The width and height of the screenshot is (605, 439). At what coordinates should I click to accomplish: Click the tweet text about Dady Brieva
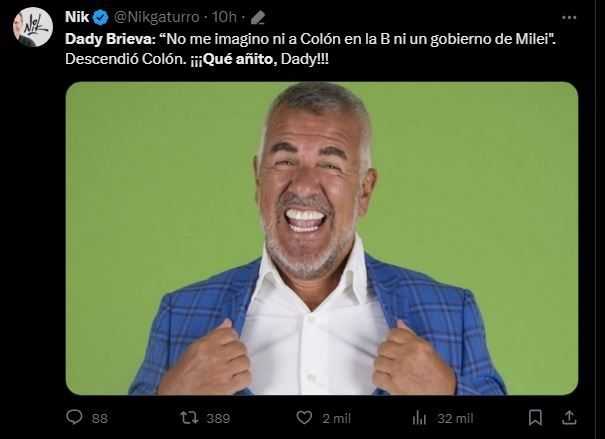tap(310, 49)
